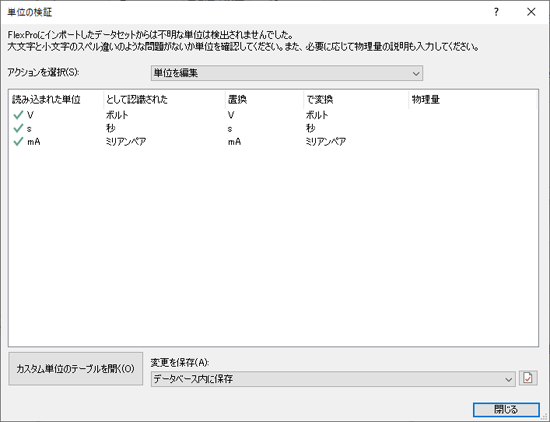This screenshot has width=550, height=422.
Task: Click the help question mark icon
Action: [496, 12]
